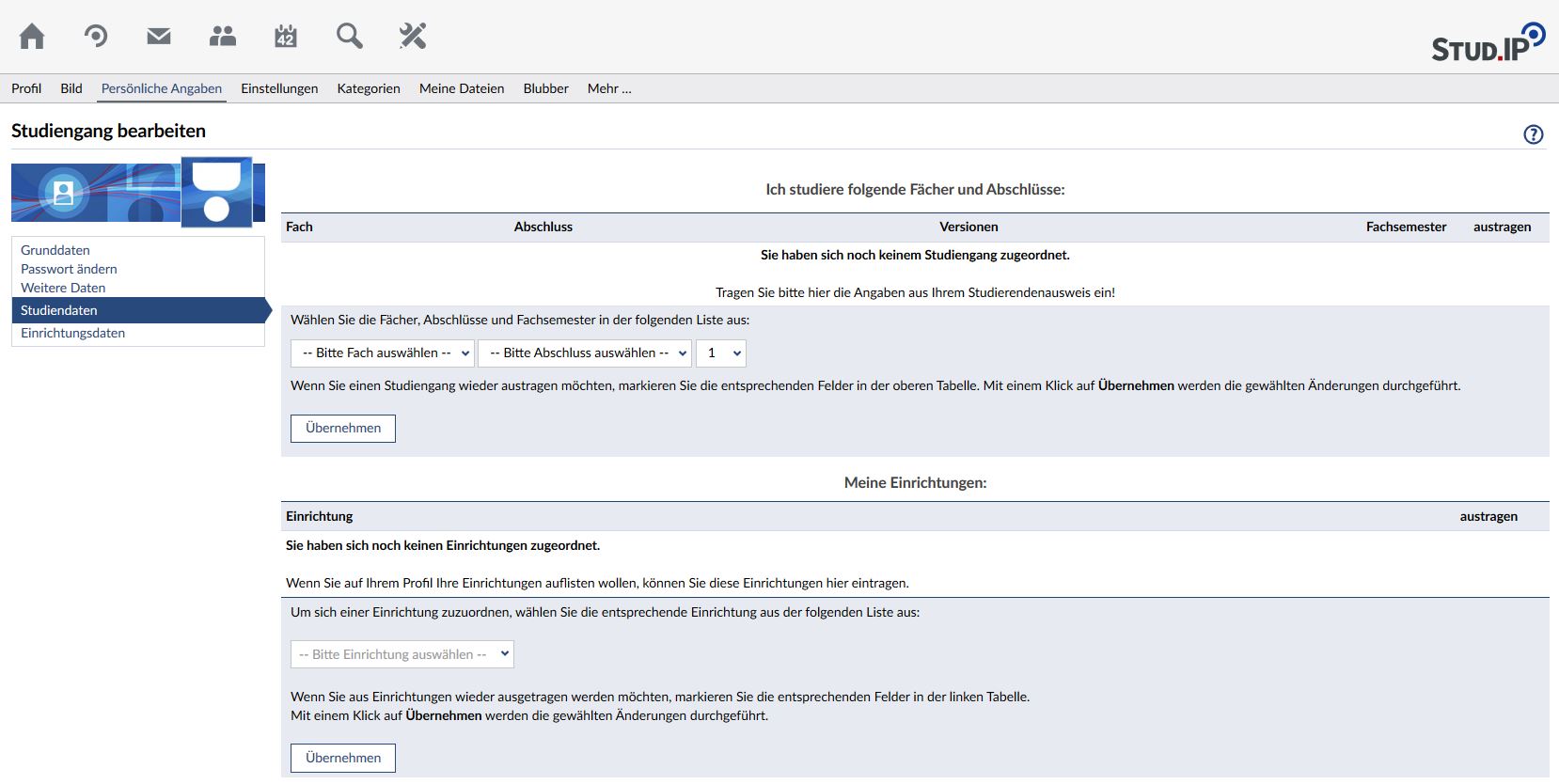Expand the 'Bitte Fach auswählen' dropdown
This screenshot has height=784, width=1559.
(382, 353)
